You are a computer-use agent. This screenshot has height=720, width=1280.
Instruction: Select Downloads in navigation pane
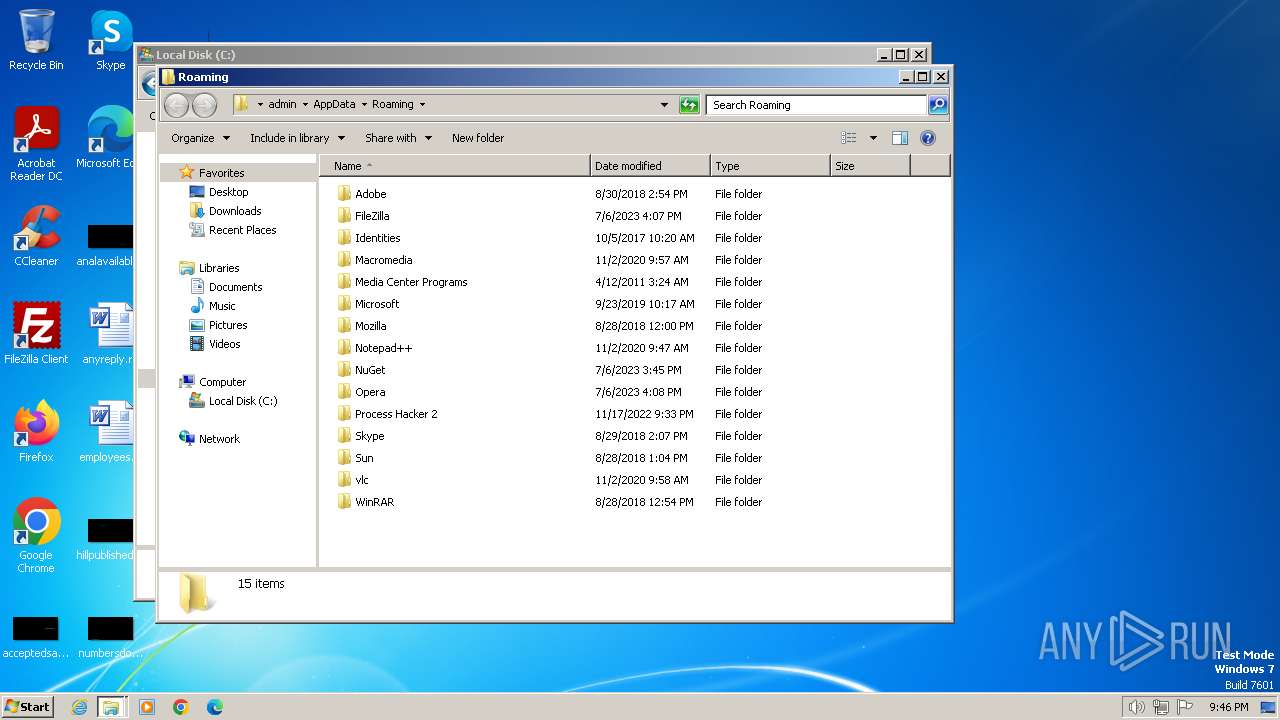pos(235,211)
